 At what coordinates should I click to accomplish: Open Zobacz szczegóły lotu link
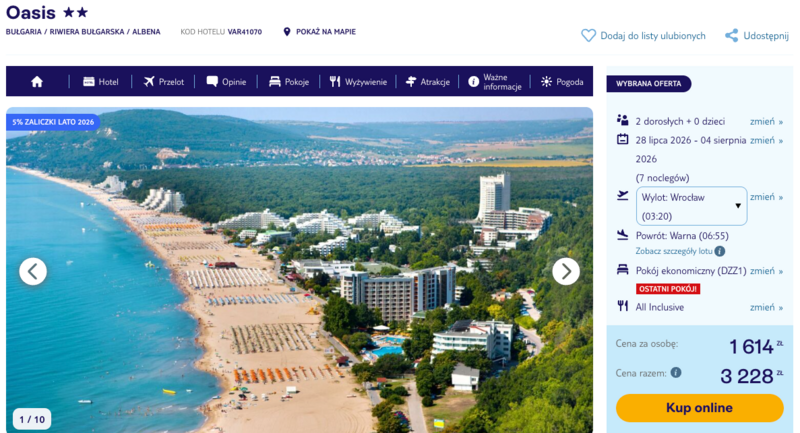tap(674, 251)
